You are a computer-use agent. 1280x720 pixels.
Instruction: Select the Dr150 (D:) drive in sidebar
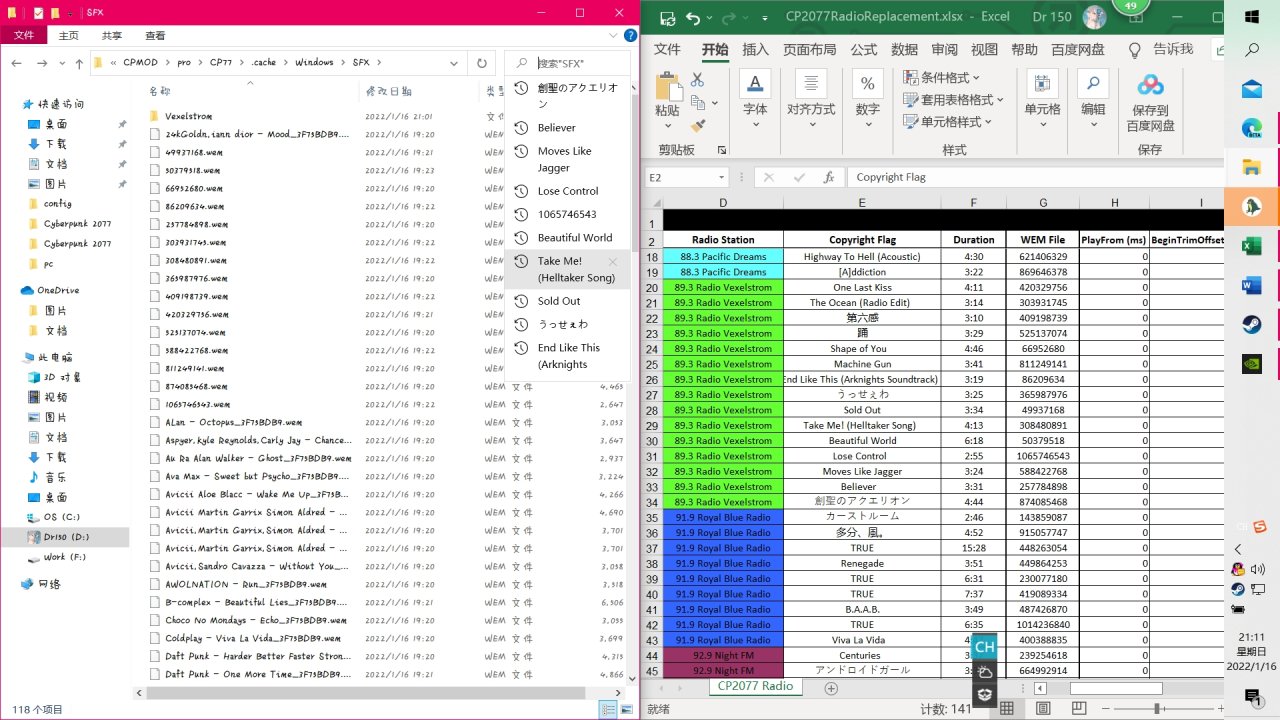tap(66, 537)
